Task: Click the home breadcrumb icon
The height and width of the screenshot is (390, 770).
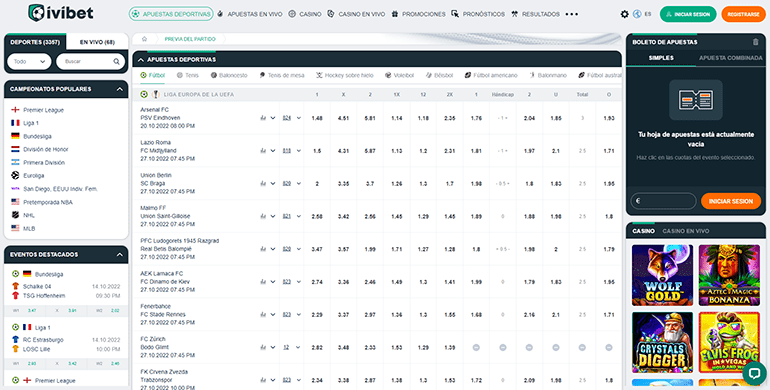Action: click(144, 39)
